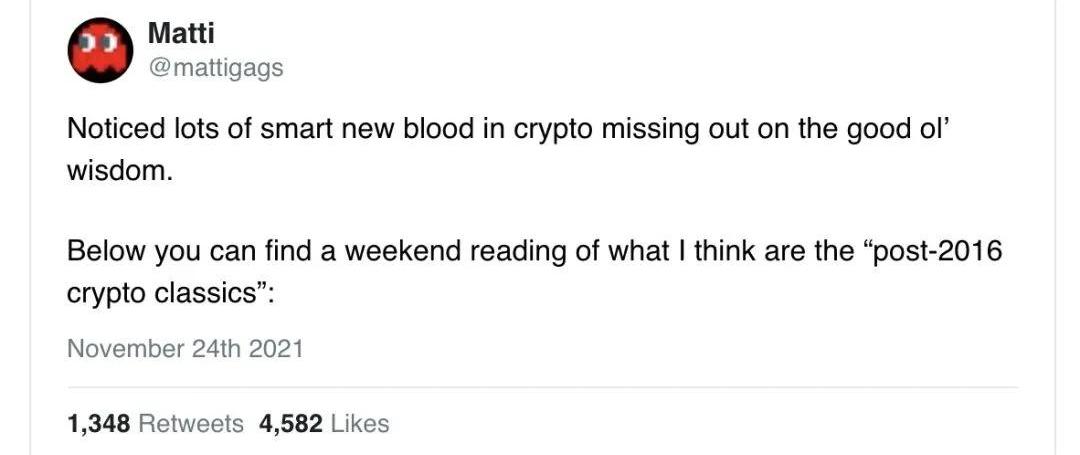1080x455 pixels.
Task: Click the 'crypto classics' line
Action: coord(172,294)
